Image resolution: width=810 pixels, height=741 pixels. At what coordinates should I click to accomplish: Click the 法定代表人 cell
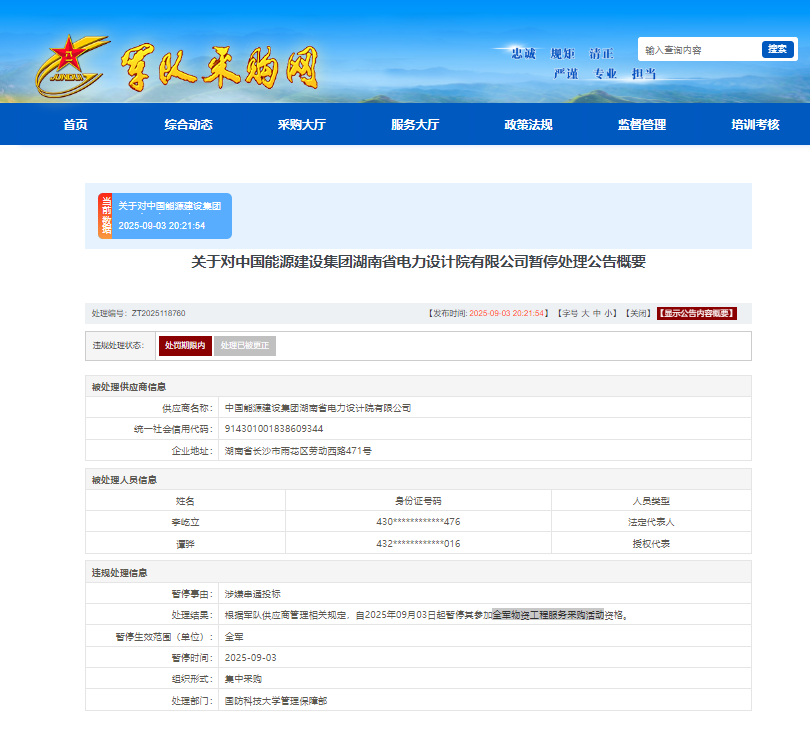click(651, 522)
